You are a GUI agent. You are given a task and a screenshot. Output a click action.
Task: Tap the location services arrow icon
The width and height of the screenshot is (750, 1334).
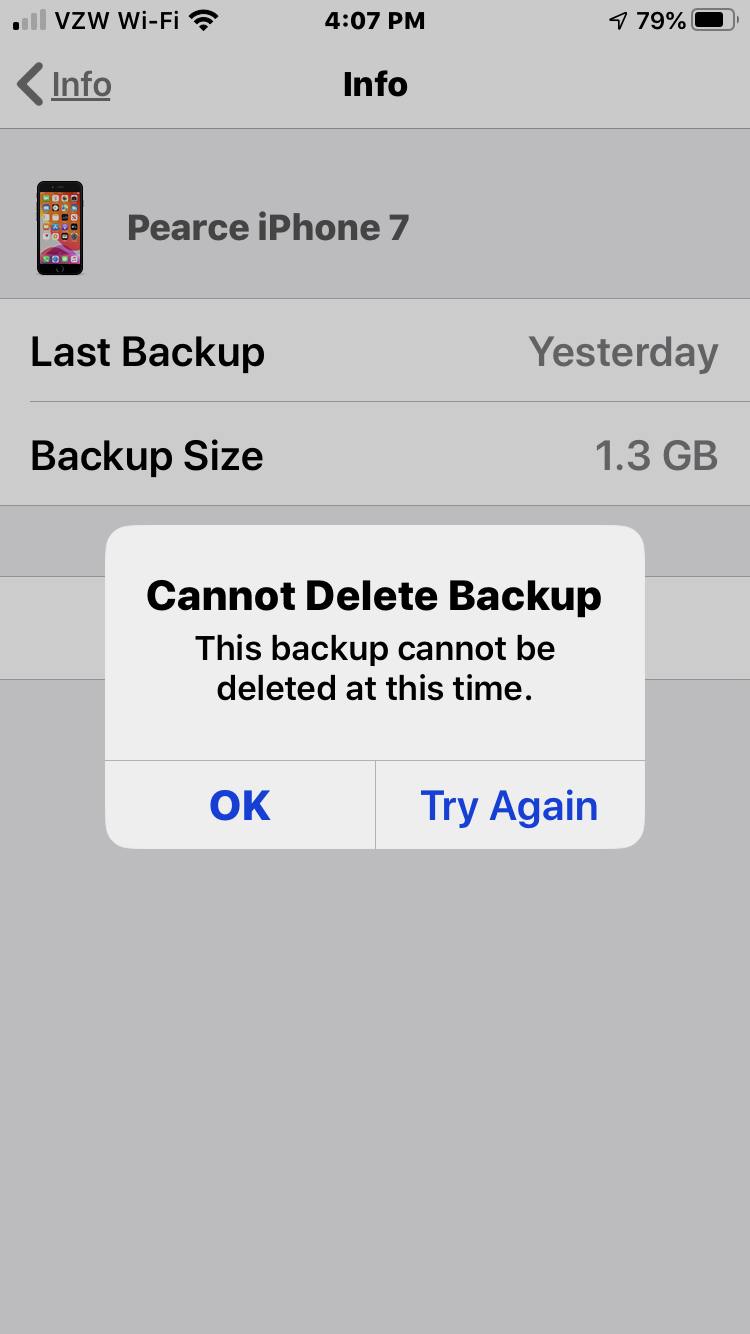pos(619,21)
